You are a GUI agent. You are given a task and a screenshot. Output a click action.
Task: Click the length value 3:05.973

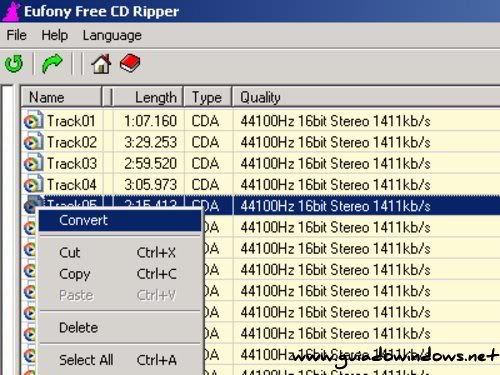pos(150,185)
